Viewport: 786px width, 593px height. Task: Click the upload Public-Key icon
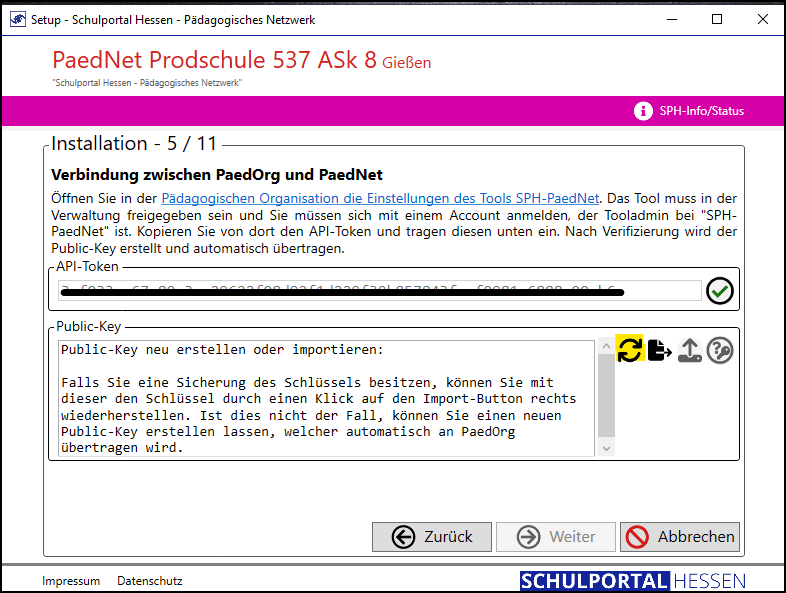690,350
